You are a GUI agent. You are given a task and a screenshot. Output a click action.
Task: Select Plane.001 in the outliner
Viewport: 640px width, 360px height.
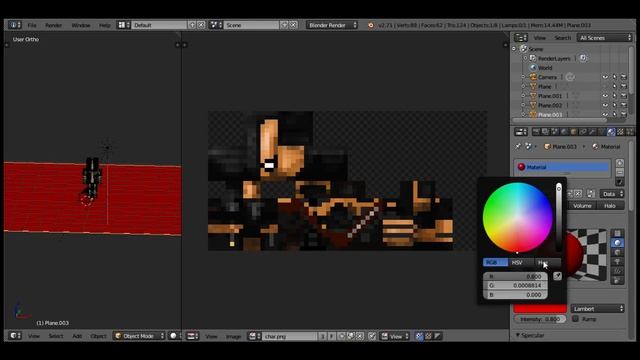coord(549,96)
